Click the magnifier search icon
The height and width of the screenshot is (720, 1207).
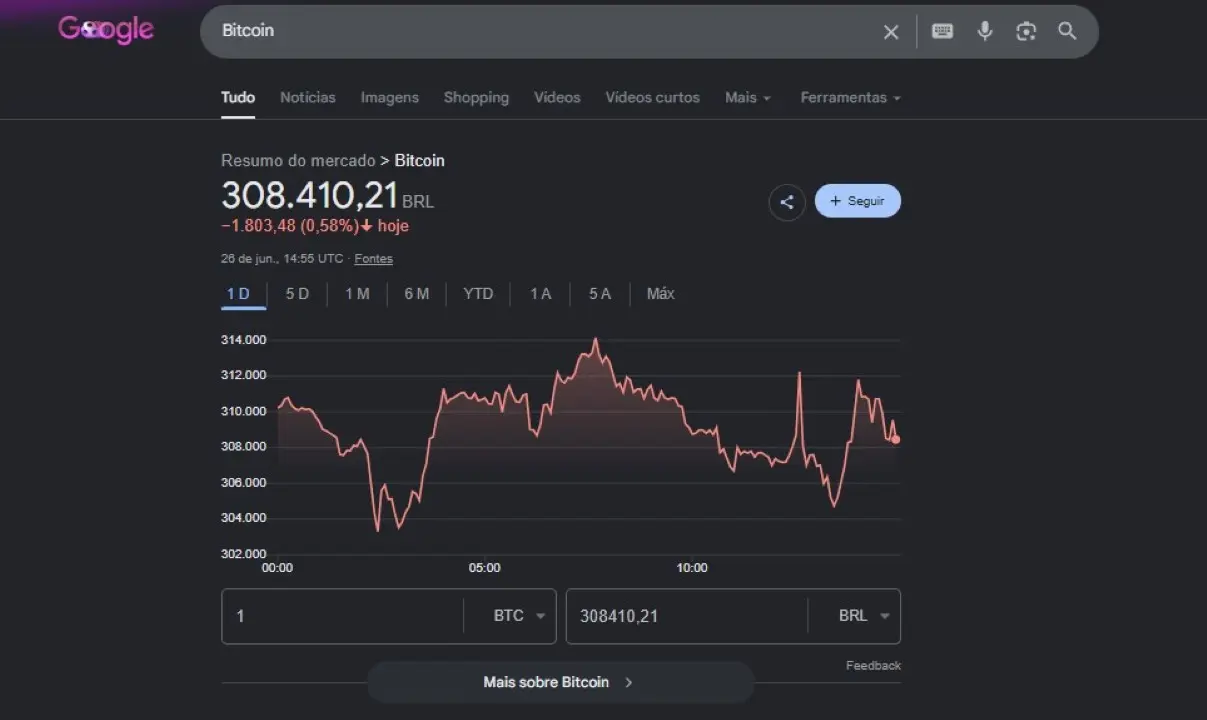coord(1067,31)
